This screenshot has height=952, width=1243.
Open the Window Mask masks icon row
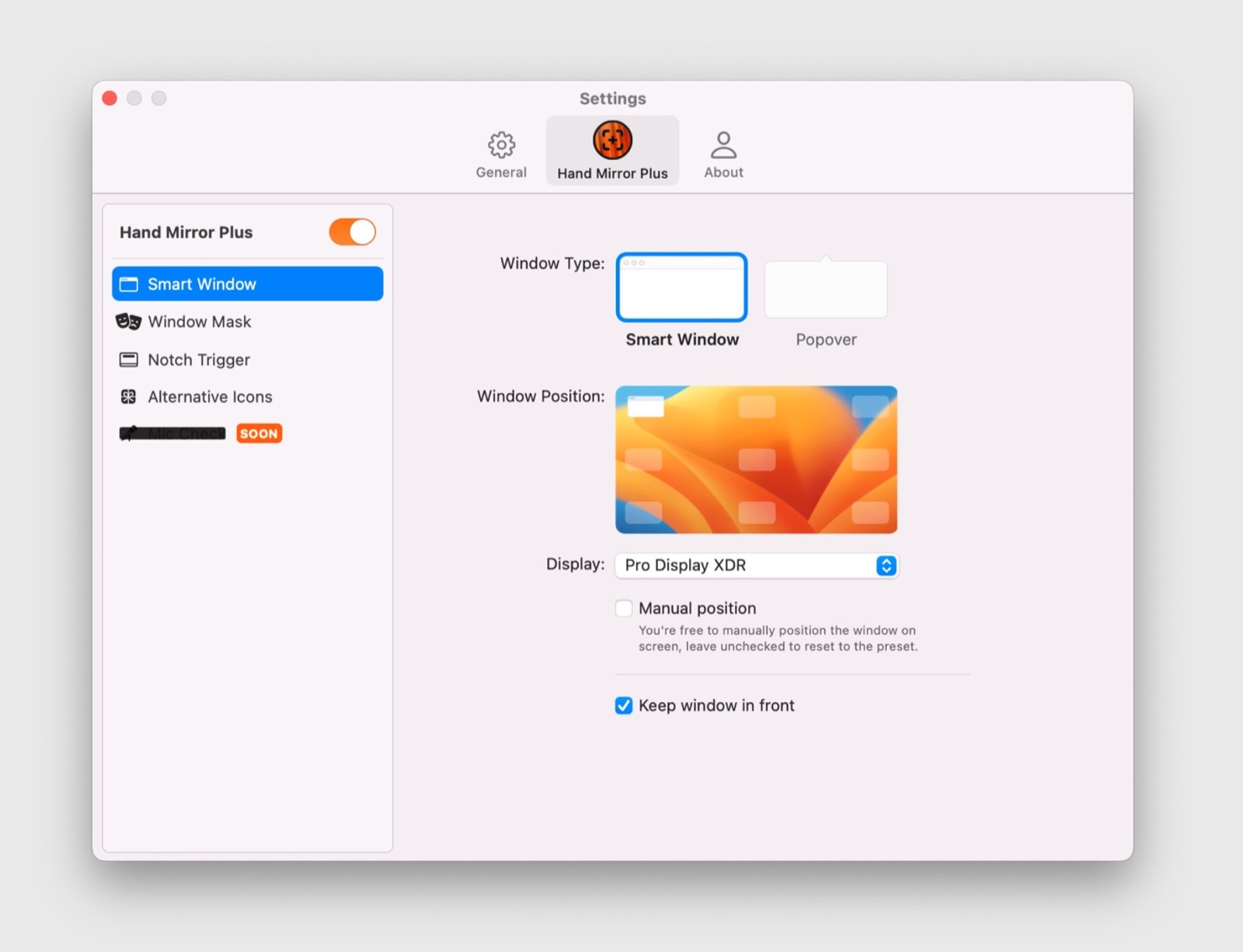click(x=248, y=321)
